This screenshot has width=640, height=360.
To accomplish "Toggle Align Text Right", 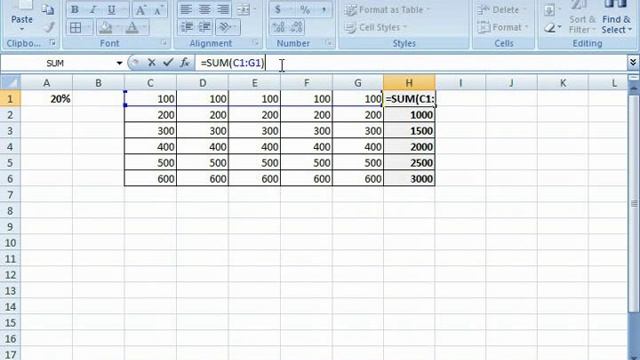I will point(223,9).
